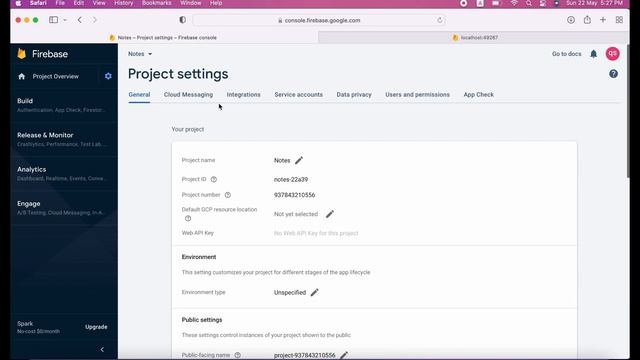The height and width of the screenshot is (360, 640).
Task: Switch to Data privacy tab
Action: [x=354, y=94]
